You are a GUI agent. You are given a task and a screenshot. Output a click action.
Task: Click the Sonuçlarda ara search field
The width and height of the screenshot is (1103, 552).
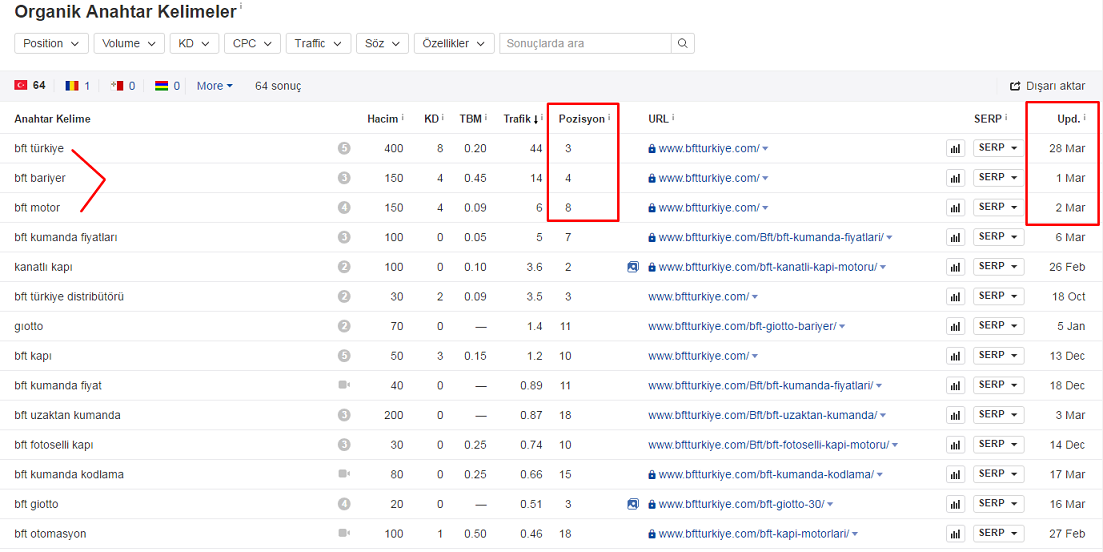585,44
